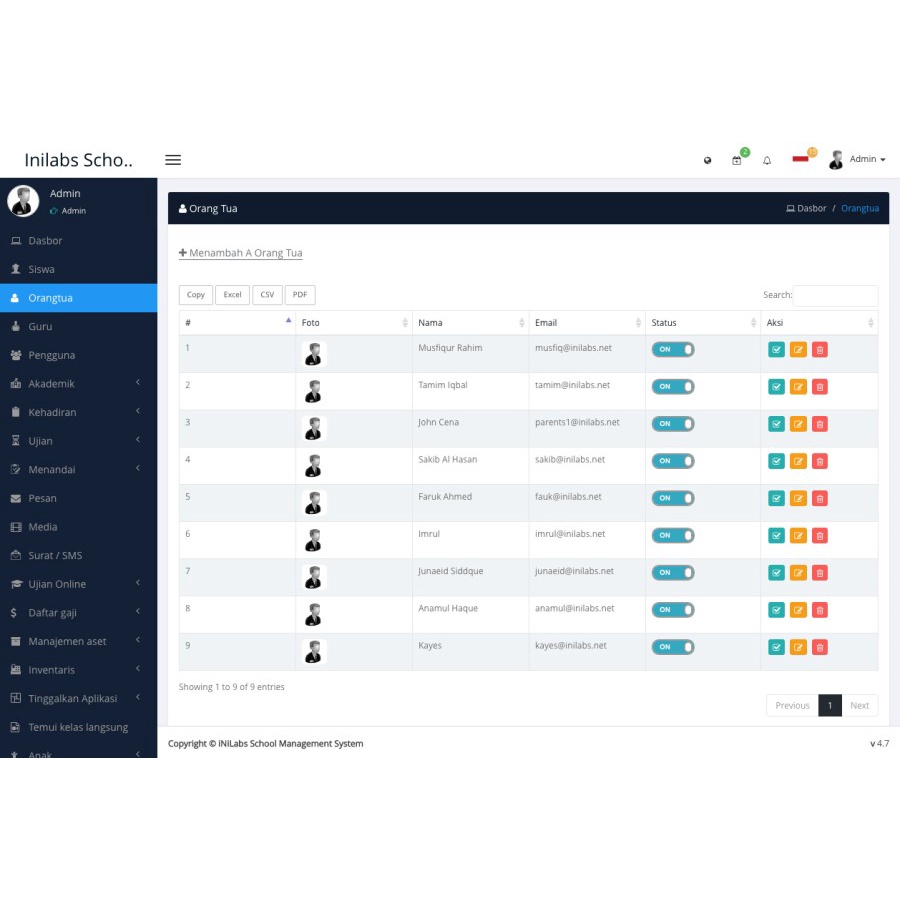Go to Siswa in the sidebar
This screenshot has height=900, width=900.
pos(41,269)
